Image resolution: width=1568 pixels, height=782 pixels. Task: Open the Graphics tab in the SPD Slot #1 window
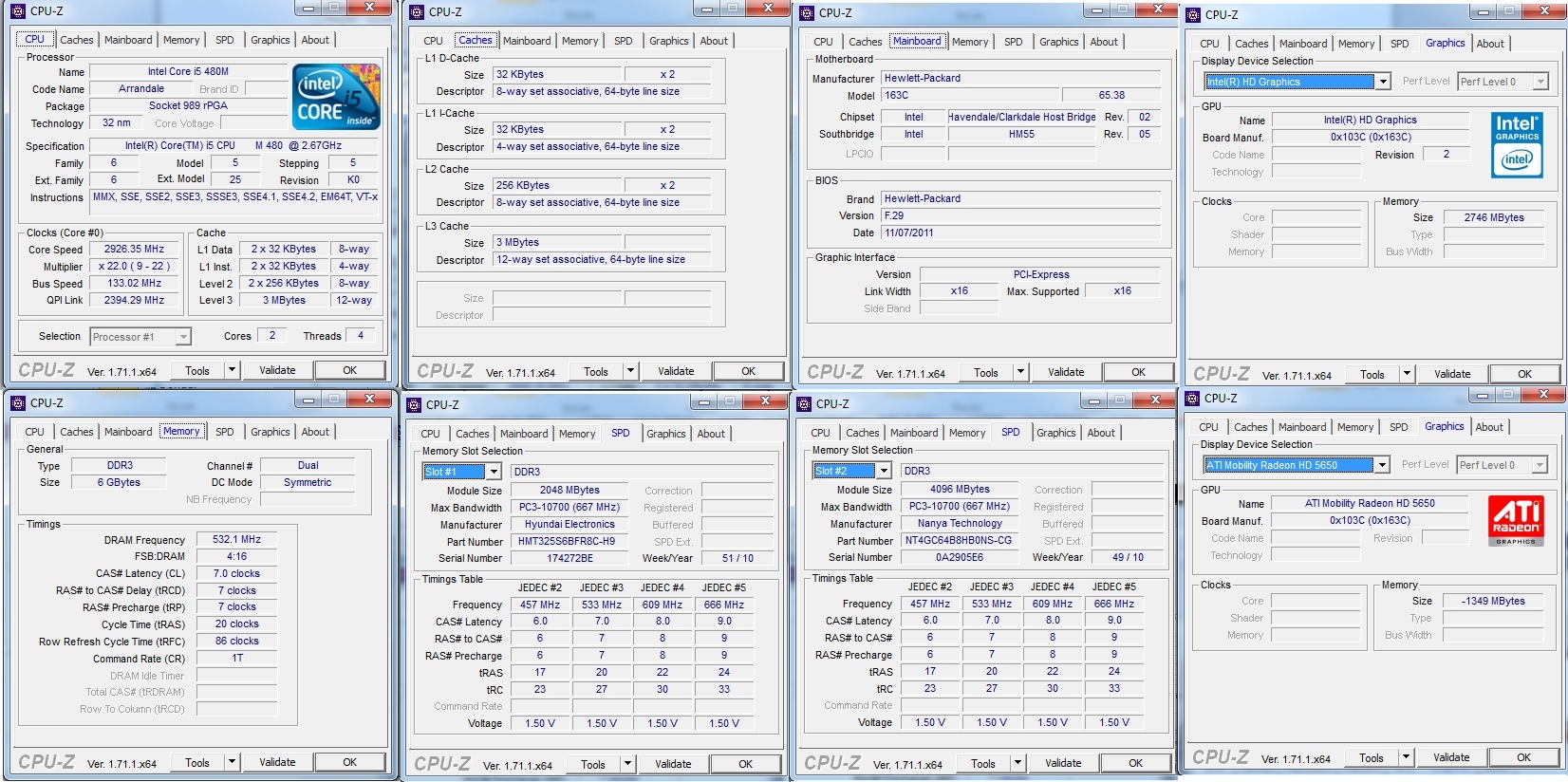pos(666,434)
